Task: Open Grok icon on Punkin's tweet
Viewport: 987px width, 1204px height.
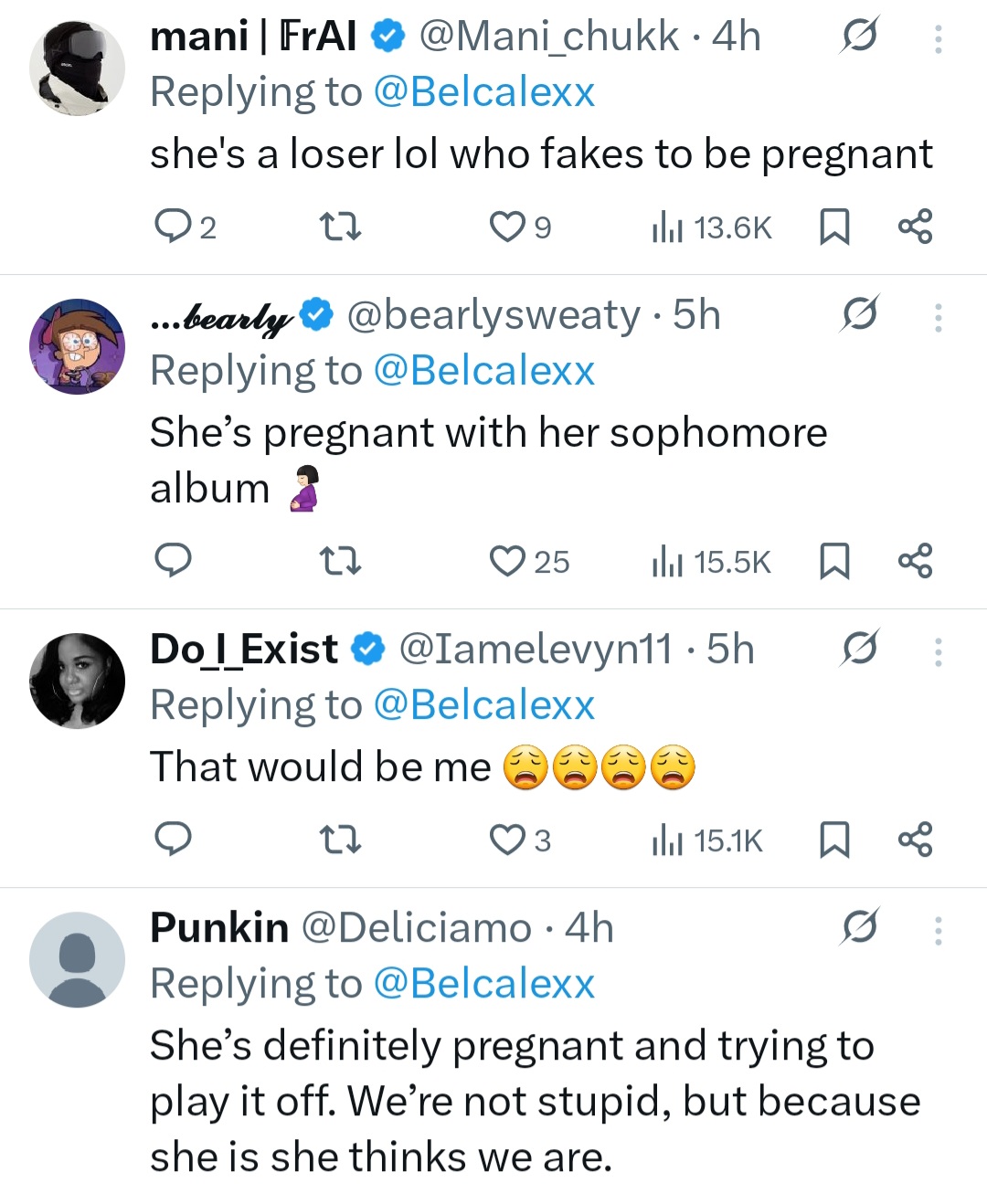Action: [859, 926]
